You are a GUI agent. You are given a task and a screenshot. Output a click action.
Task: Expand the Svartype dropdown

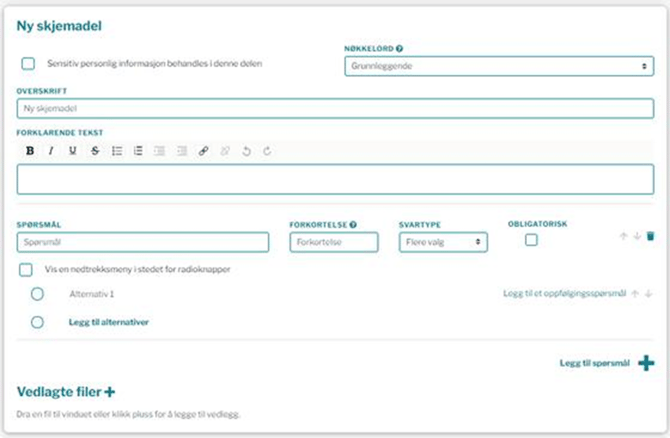[442, 242]
